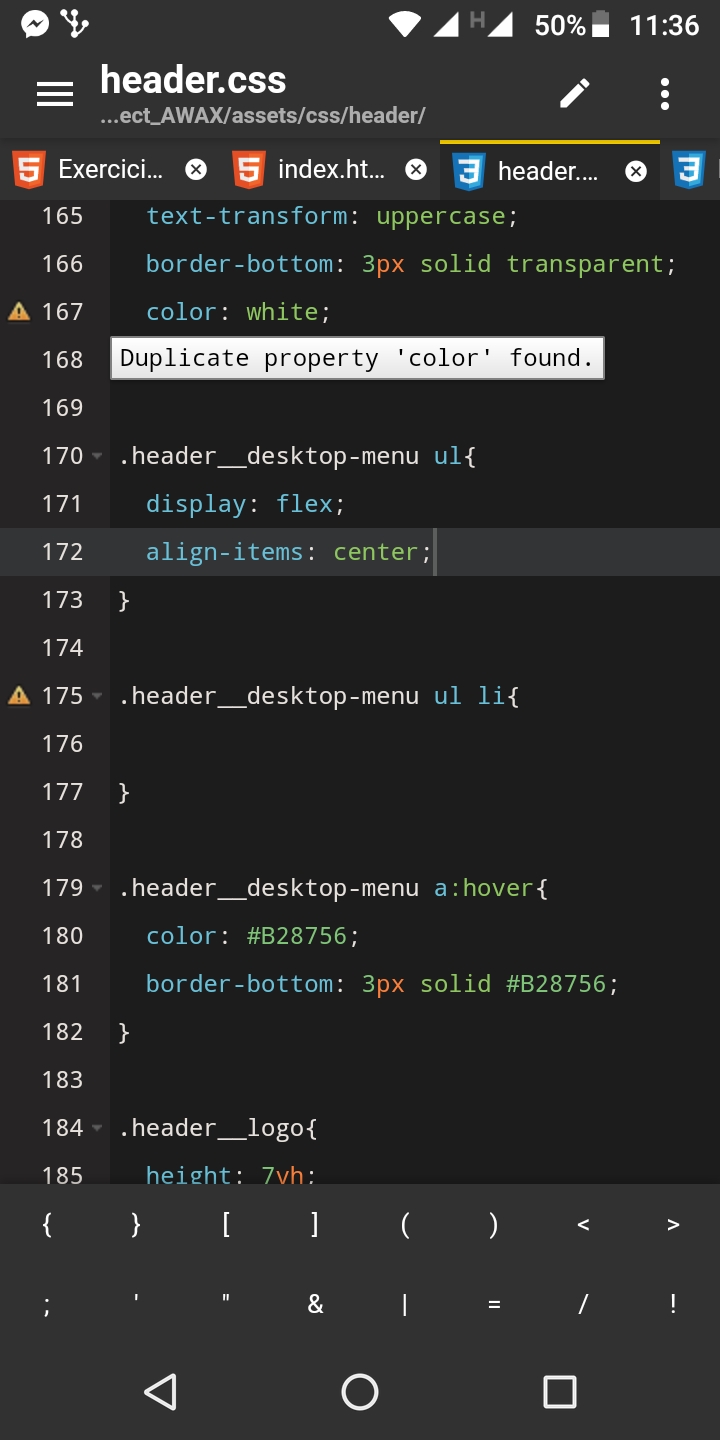Screen dimensions: 720x1440
Task: Tap the Messenger notification icon
Action: point(35,24)
